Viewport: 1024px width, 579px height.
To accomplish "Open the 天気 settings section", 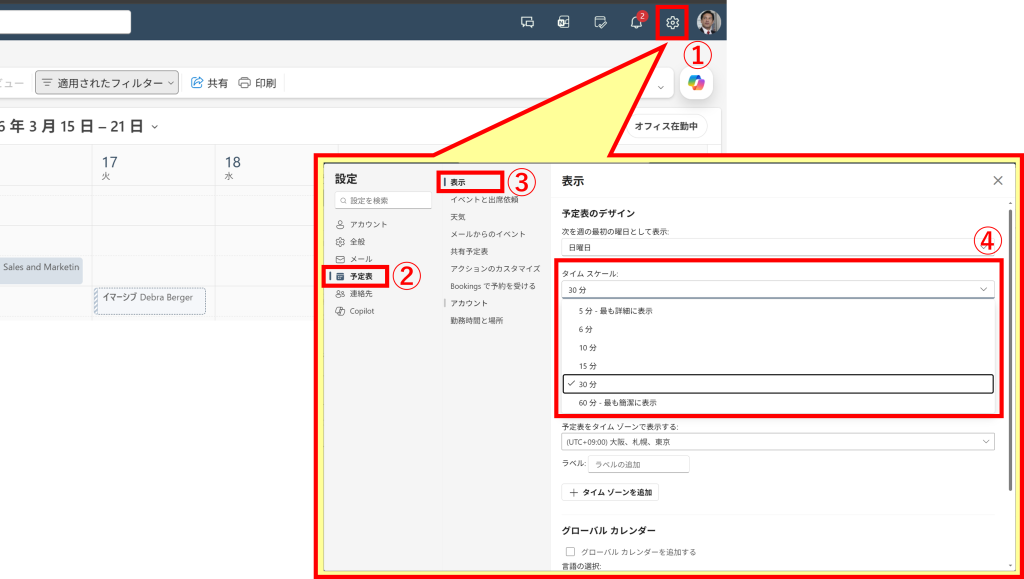I will pyautogui.click(x=457, y=217).
